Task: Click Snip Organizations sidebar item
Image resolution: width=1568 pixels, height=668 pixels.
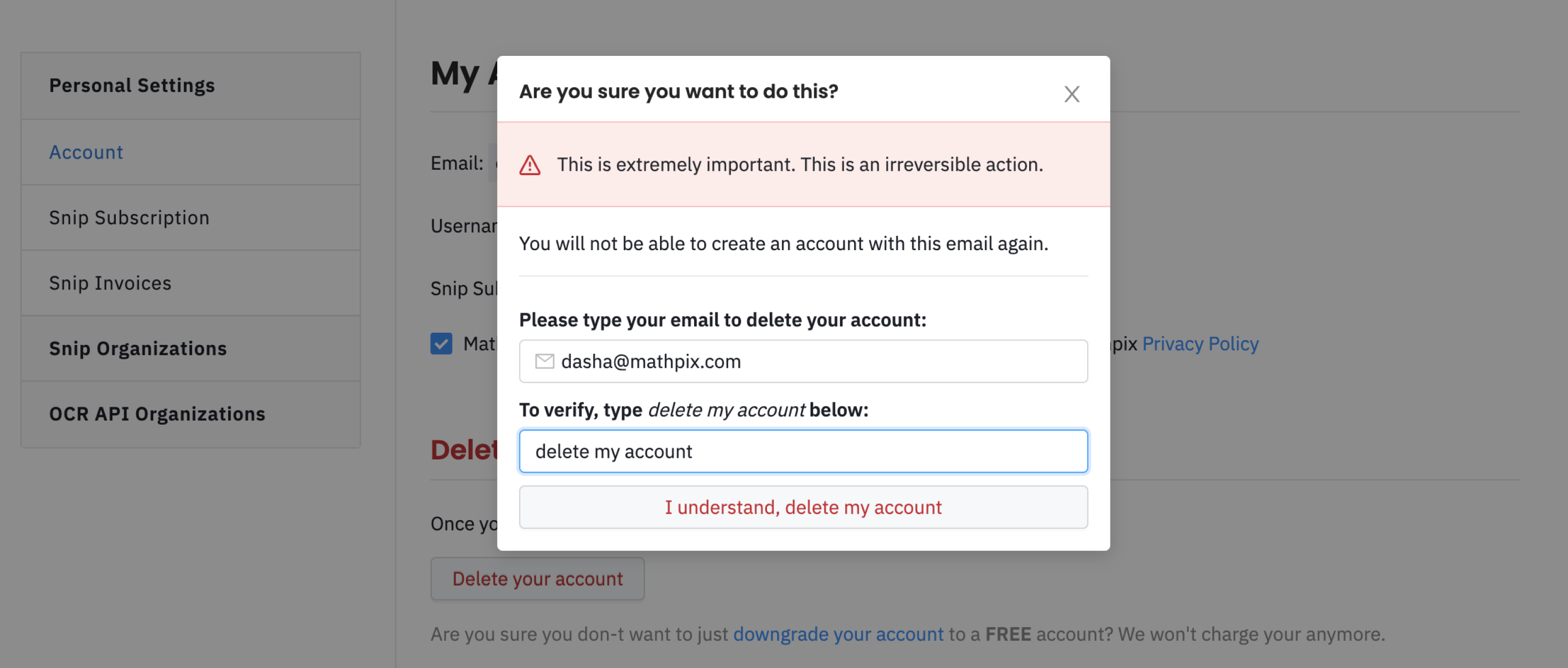Action: coord(138,347)
